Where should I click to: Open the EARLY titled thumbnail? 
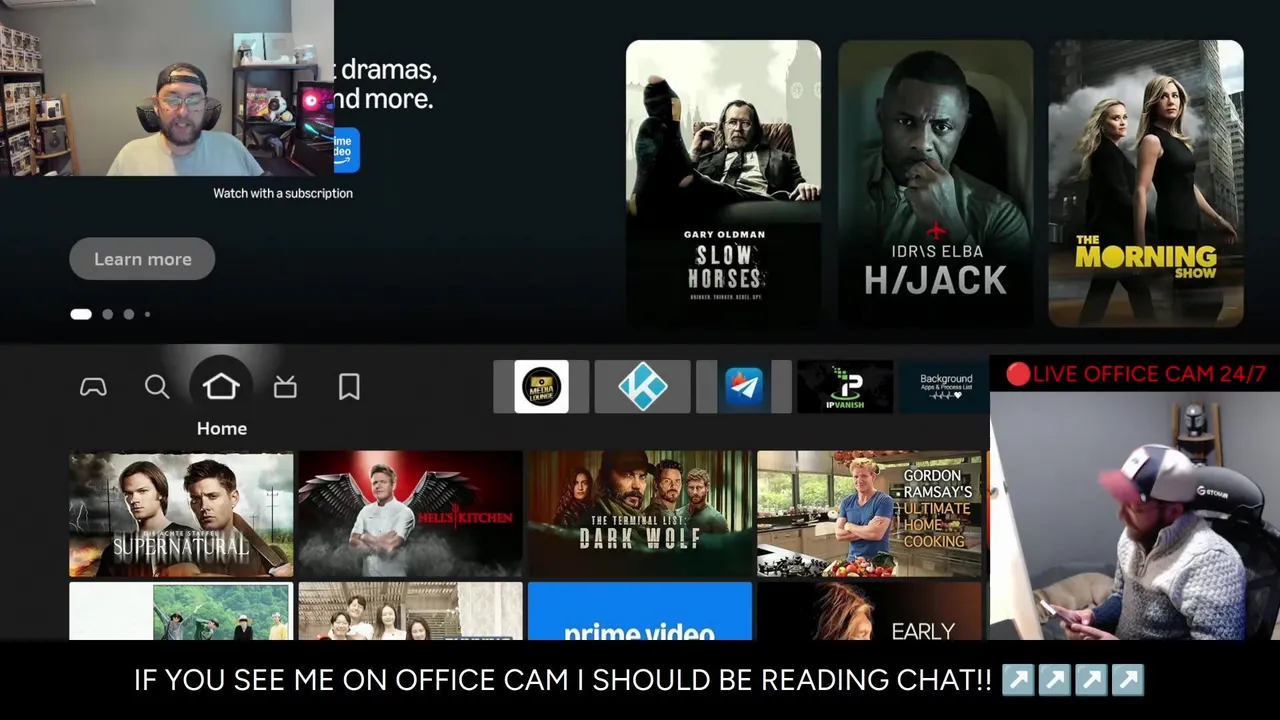[x=869, y=611]
